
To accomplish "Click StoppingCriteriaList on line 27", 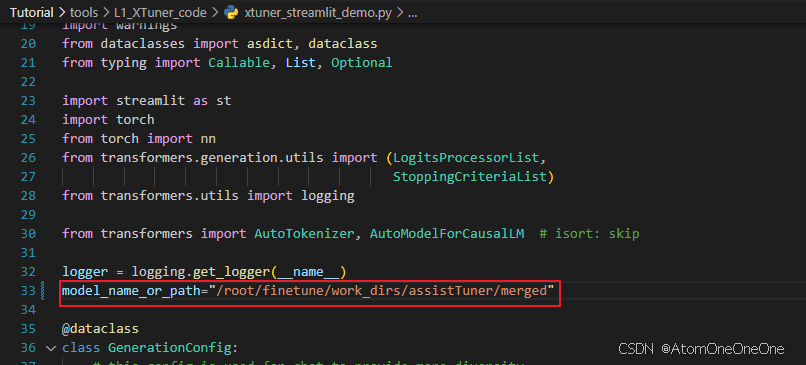I will click(469, 177).
